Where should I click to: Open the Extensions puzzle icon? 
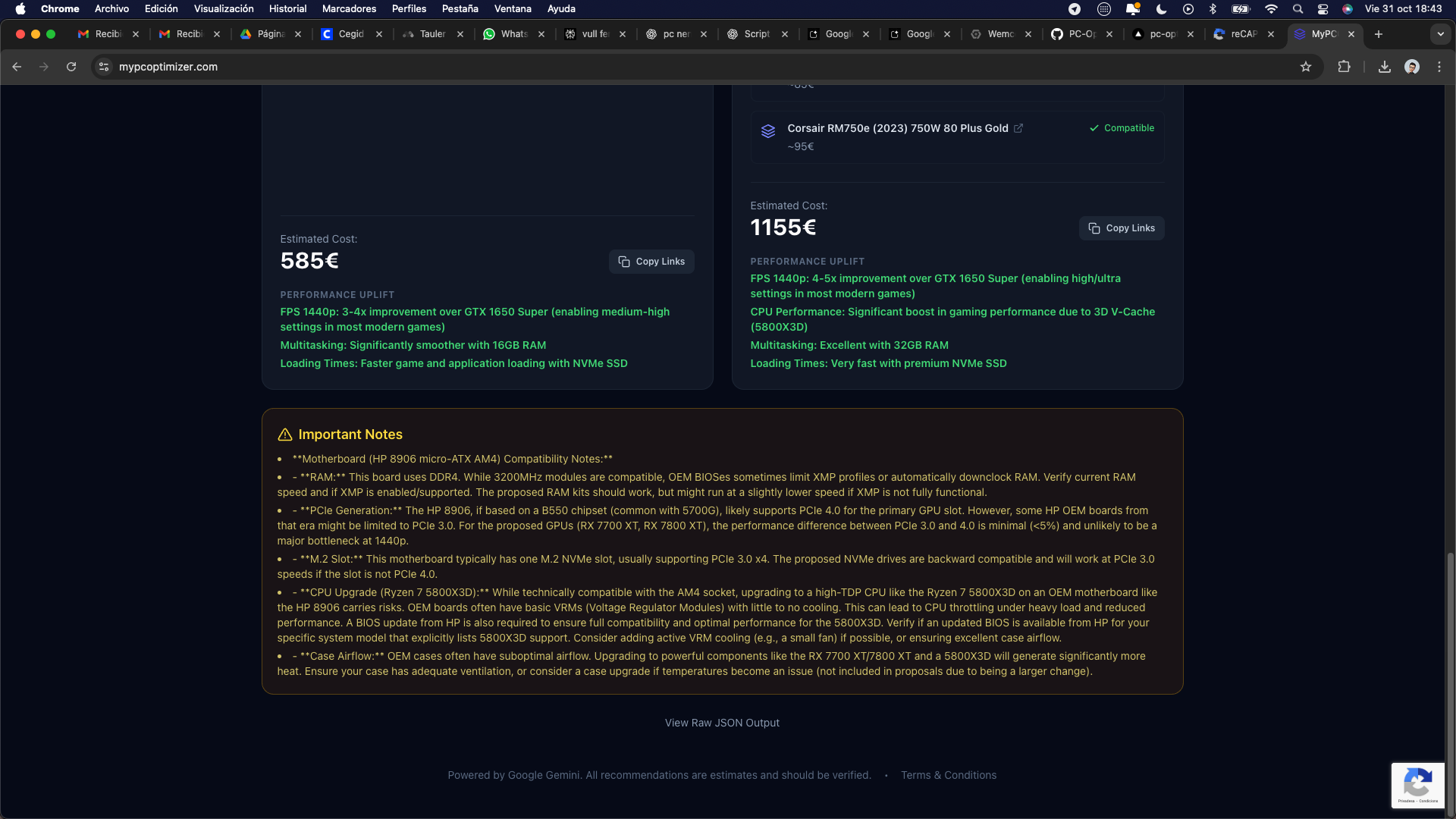coord(1344,67)
